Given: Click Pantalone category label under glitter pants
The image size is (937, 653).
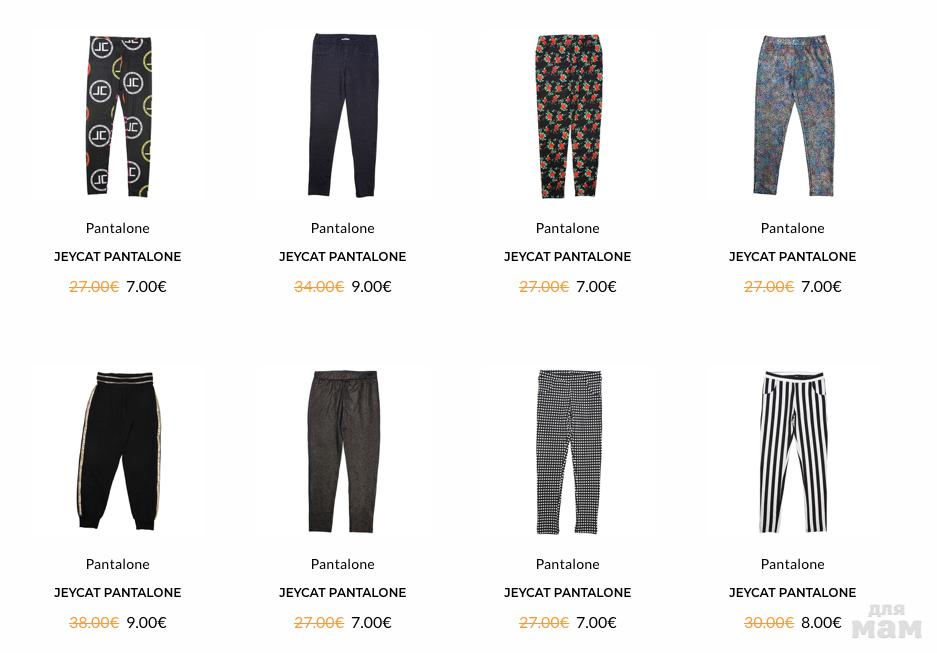Looking at the screenshot, I should [792, 228].
